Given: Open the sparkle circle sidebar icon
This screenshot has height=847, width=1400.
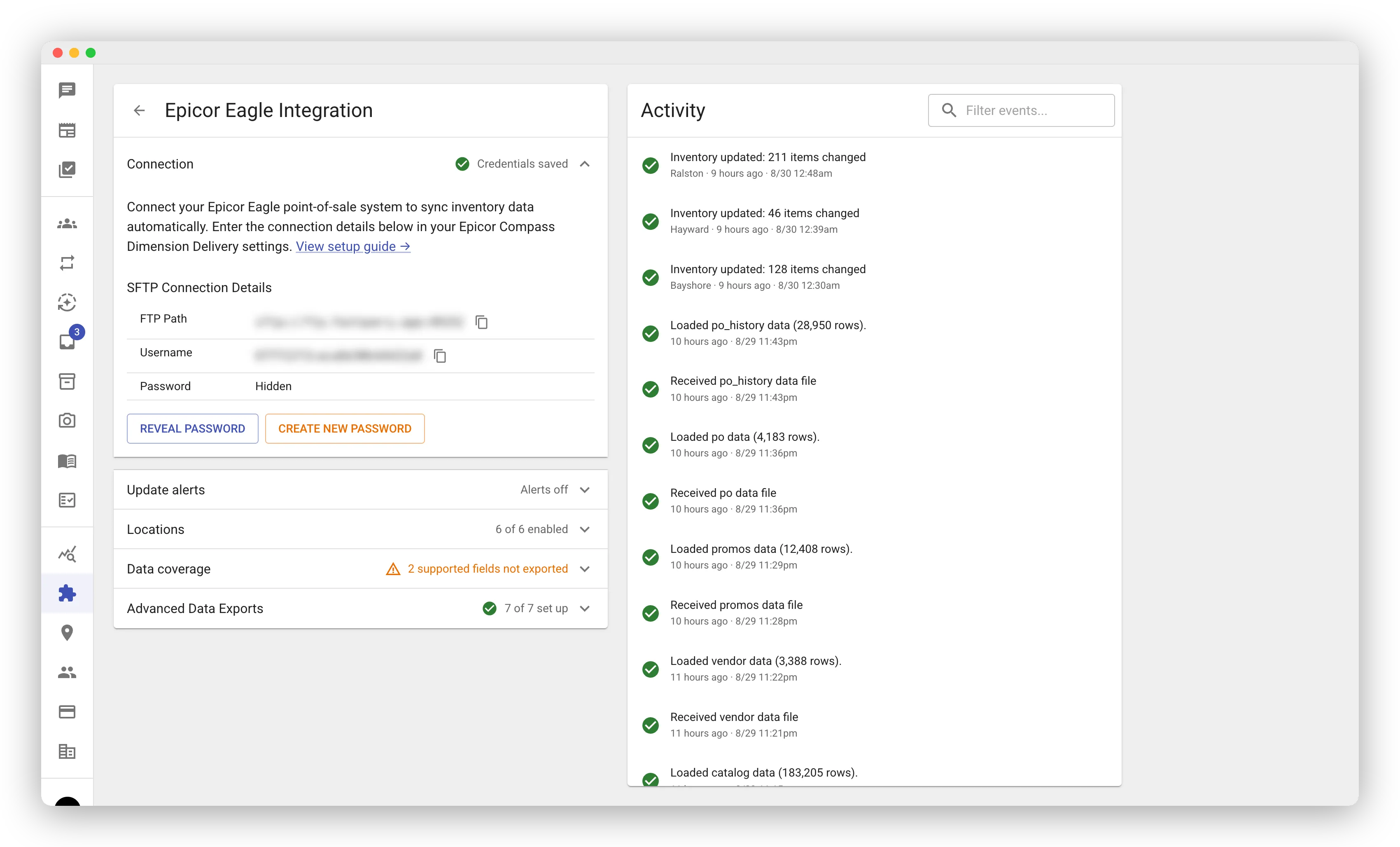Looking at the screenshot, I should click(x=67, y=302).
